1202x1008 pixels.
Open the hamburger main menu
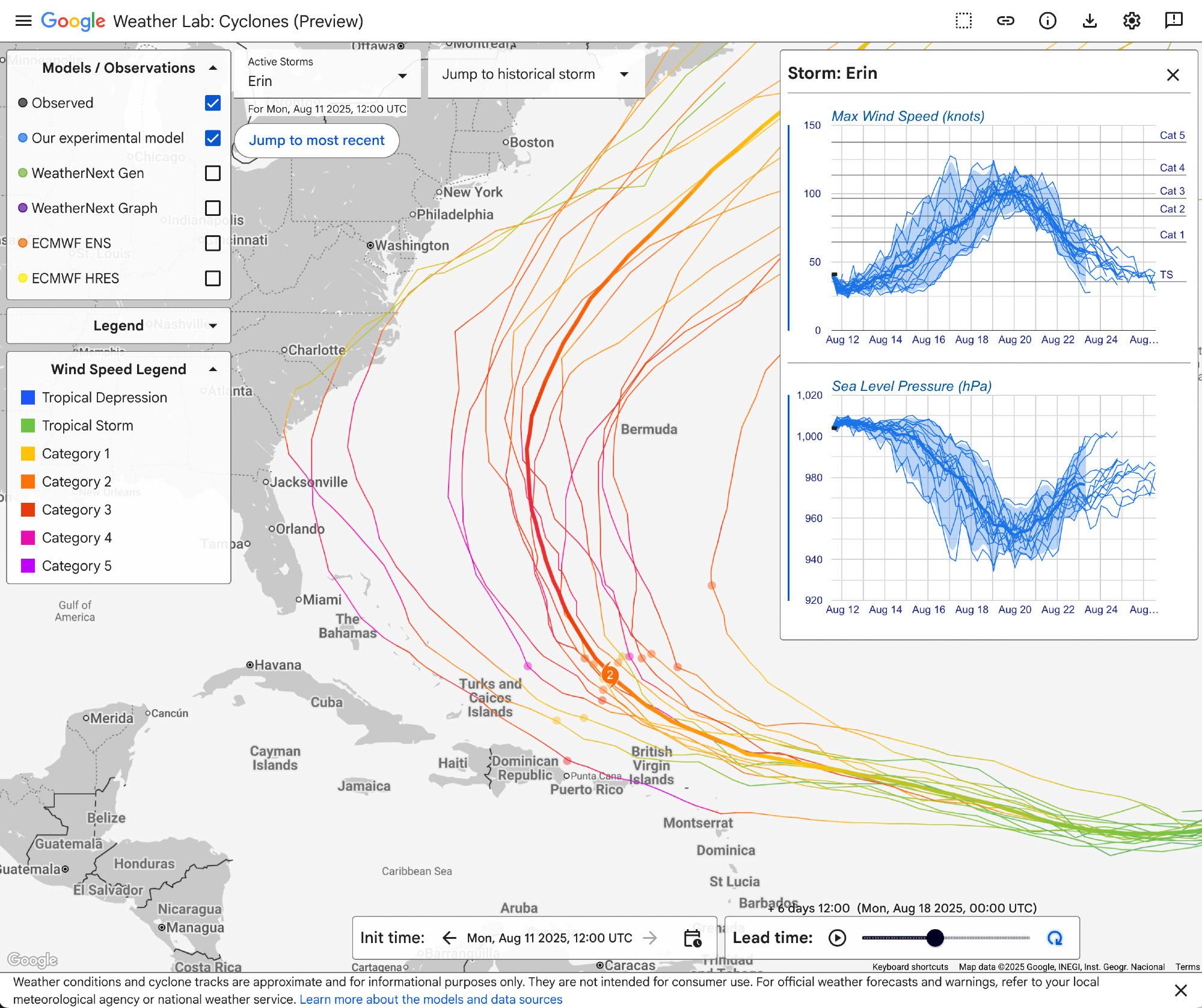(23, 21)
